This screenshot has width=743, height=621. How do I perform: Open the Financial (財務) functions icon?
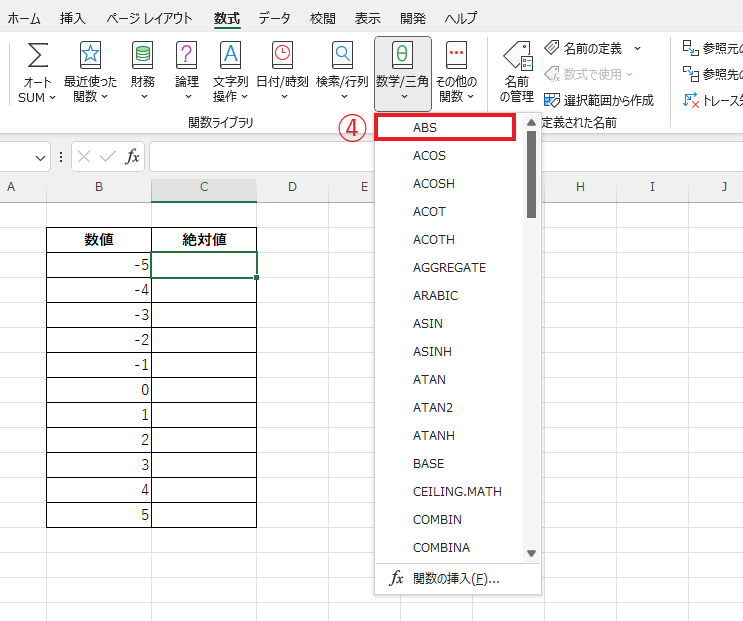tap(143, 56)
